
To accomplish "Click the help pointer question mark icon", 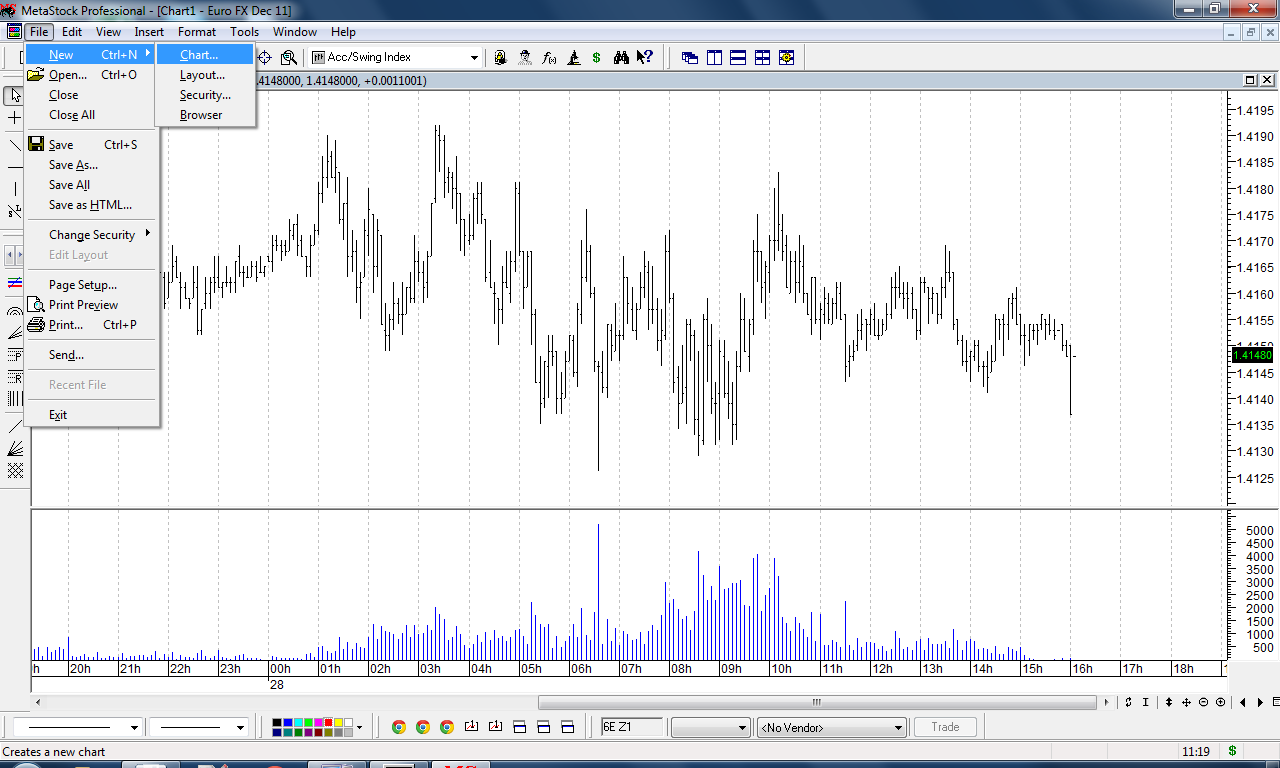I will (x=645, y=58).
